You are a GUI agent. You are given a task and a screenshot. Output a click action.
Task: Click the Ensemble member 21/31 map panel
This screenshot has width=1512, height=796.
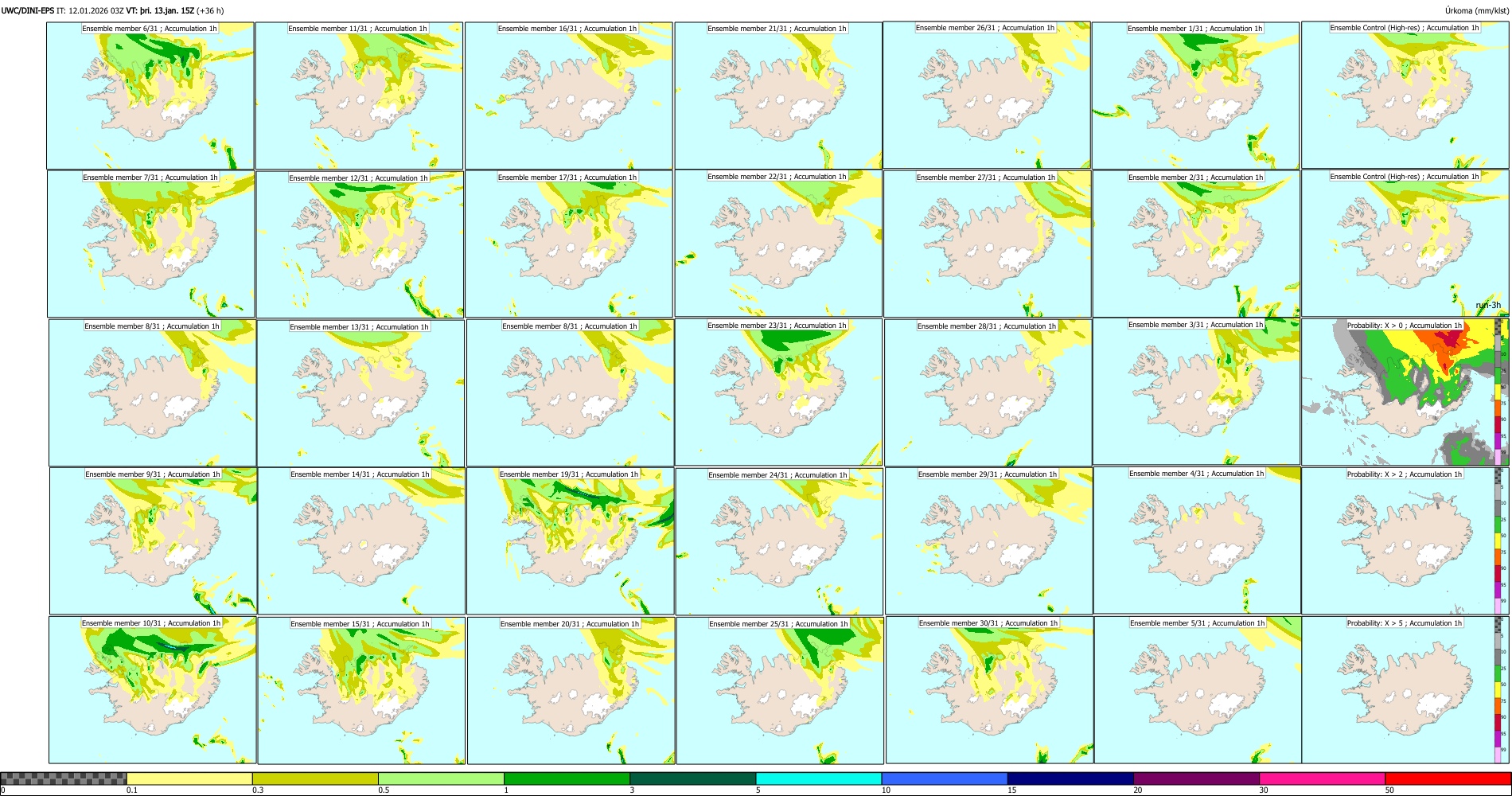[778, 96]
